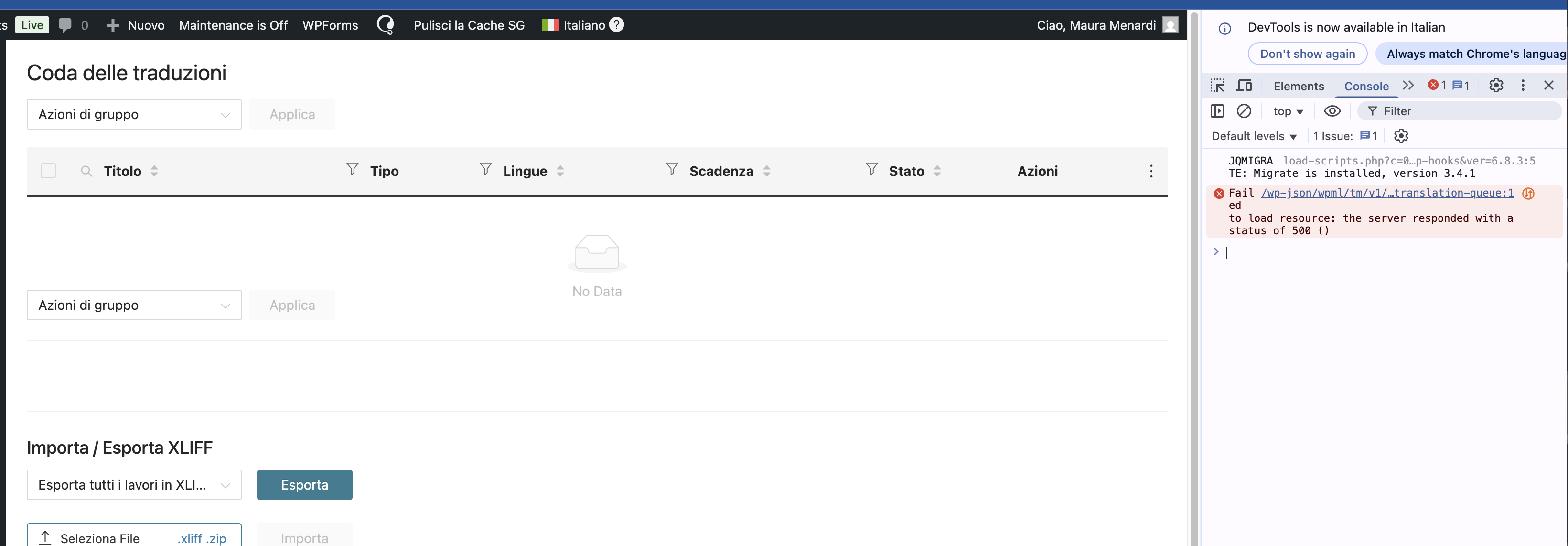Open DevTools settings gear icon

point(1495,85)
